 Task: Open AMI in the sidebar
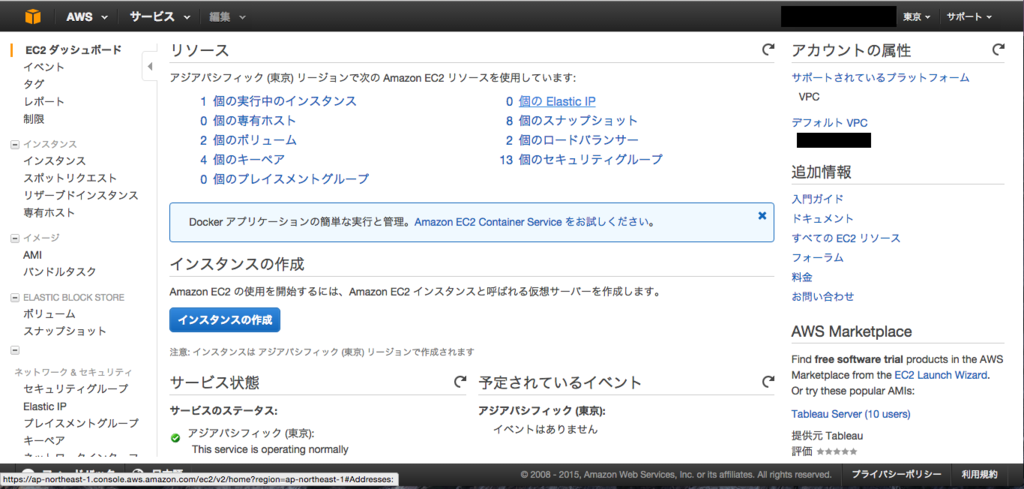(x=33, y=255)
